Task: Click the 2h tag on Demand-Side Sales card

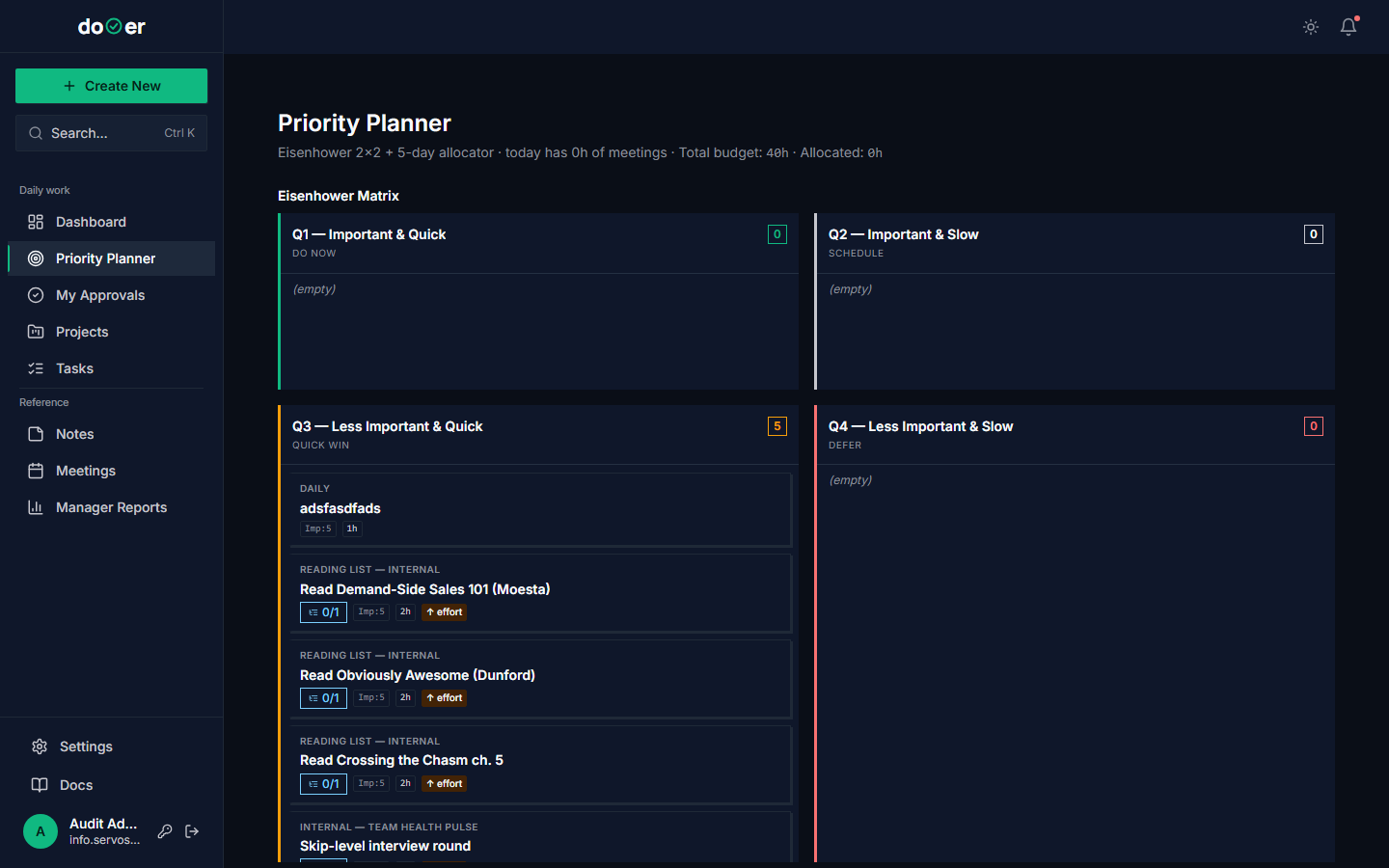Action: point(405,612)
